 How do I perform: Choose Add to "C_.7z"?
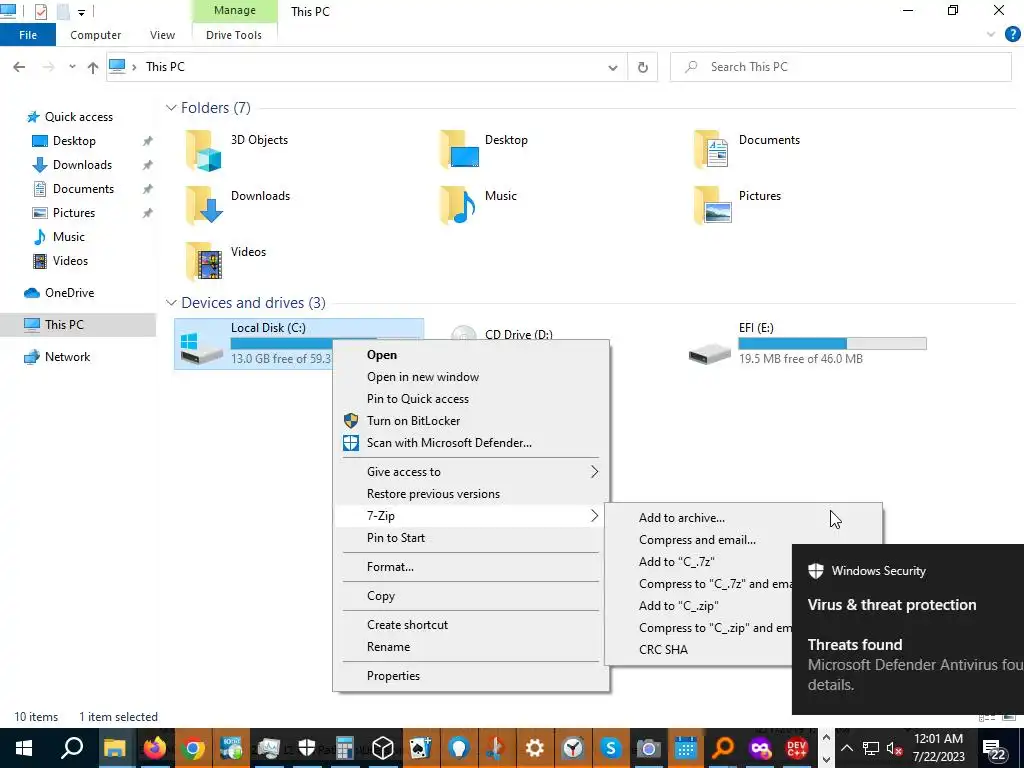(677, 562)
